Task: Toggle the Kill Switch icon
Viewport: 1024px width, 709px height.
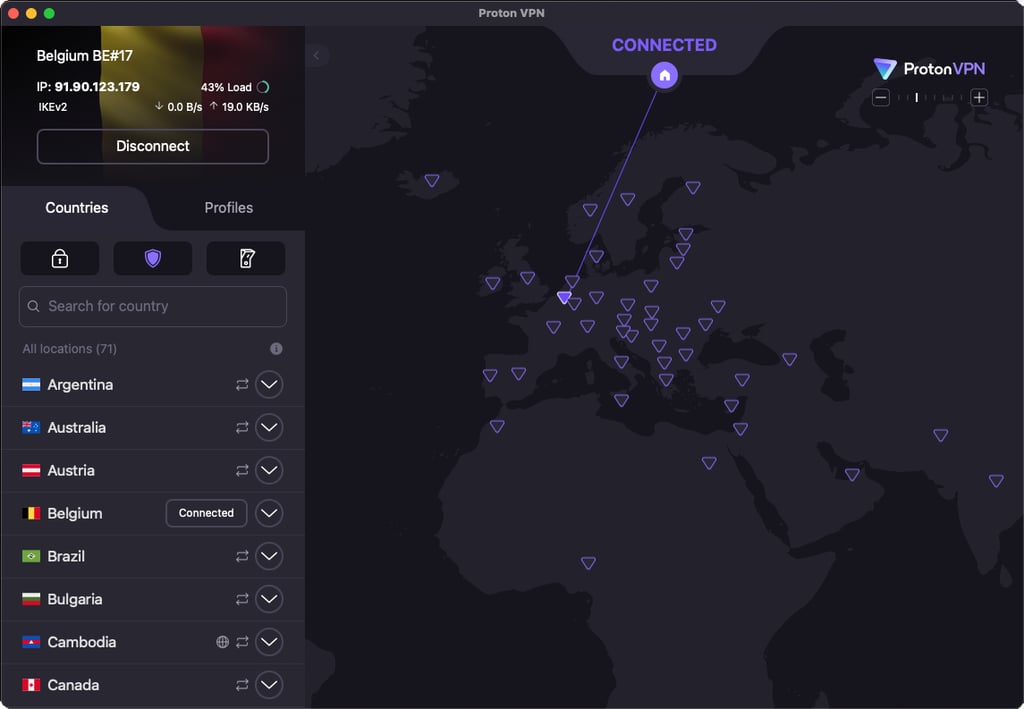Action: (246, 259)
